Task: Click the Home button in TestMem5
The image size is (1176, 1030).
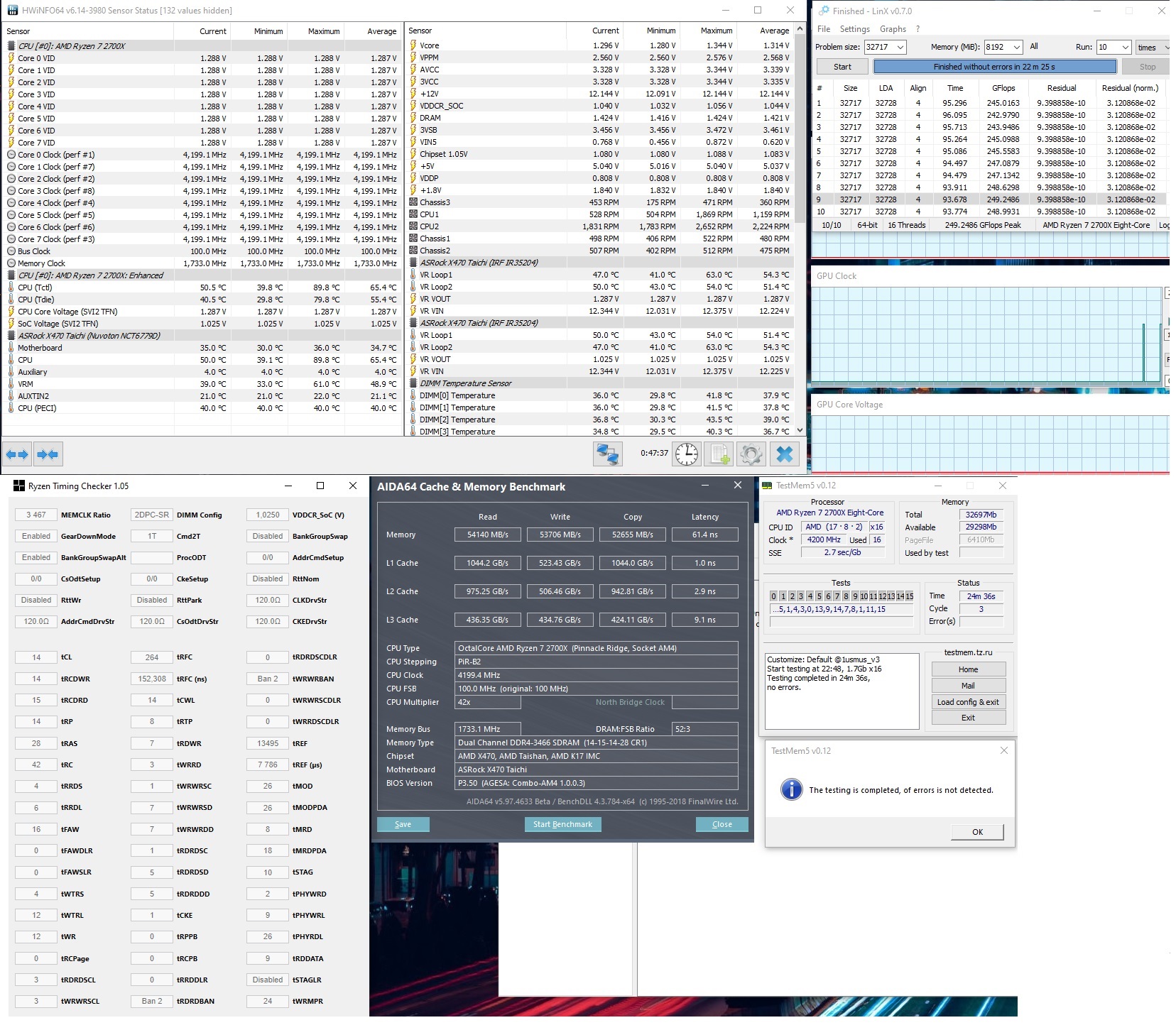Action: [968, 669]
